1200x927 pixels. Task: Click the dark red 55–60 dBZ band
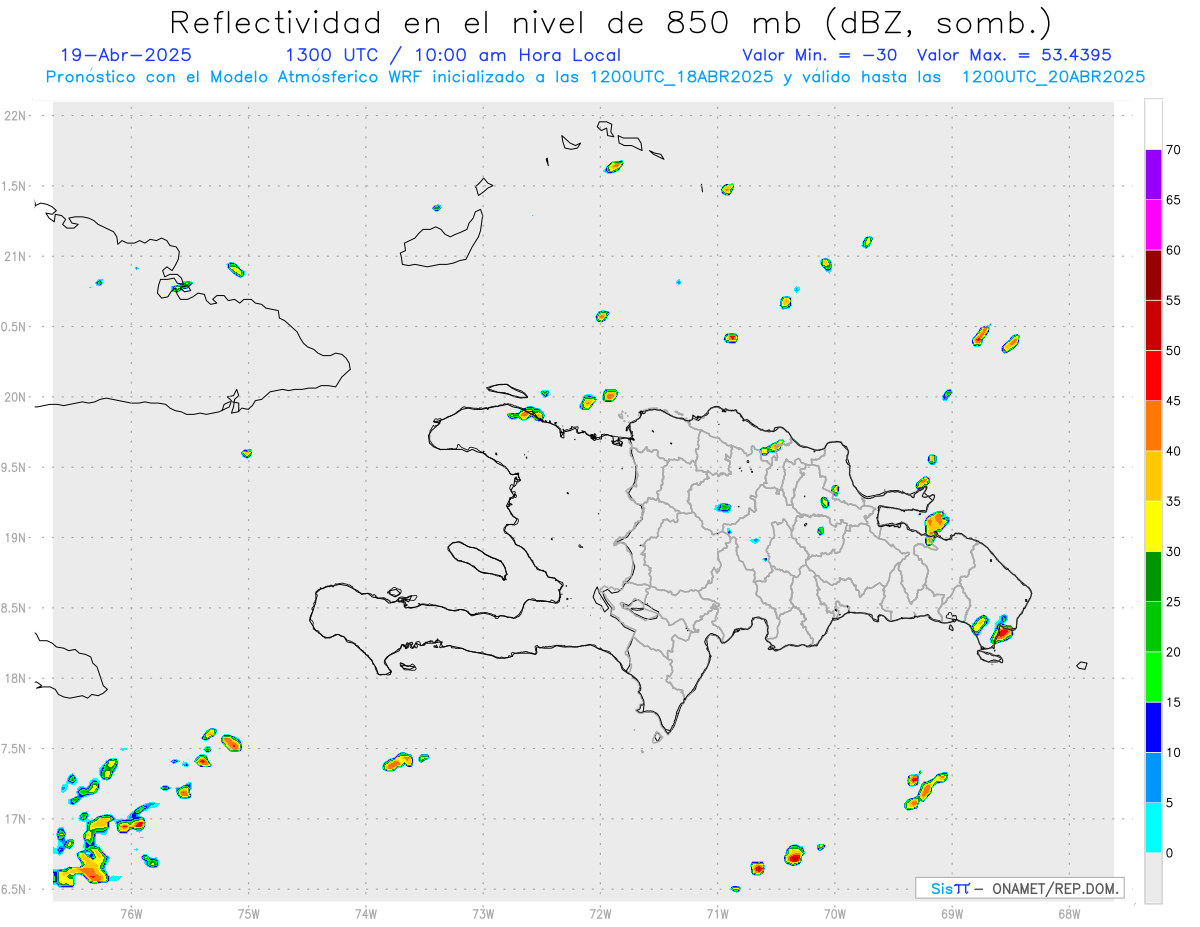coord(1153,275)
